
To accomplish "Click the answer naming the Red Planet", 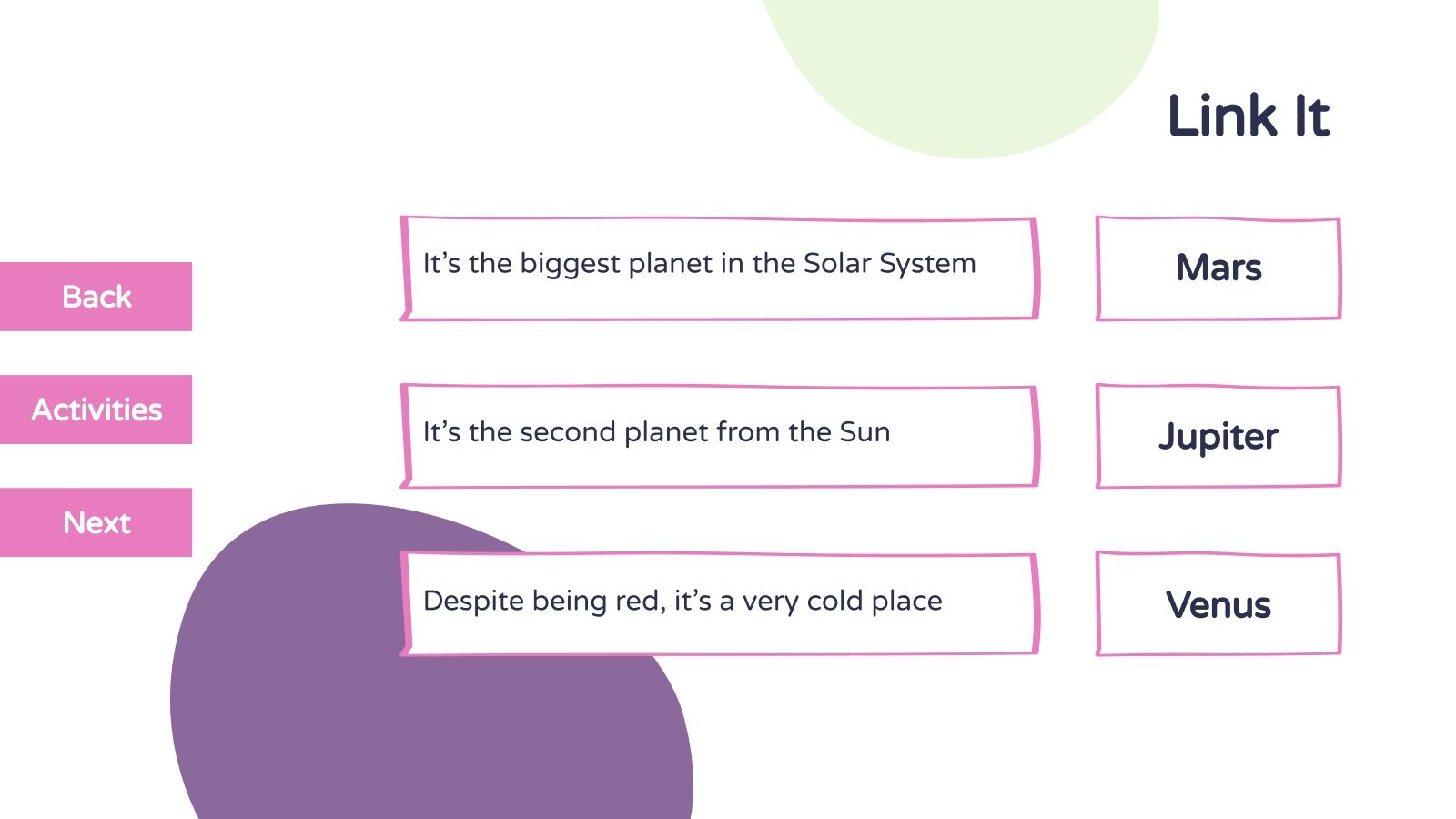I will pos(1218,268).
